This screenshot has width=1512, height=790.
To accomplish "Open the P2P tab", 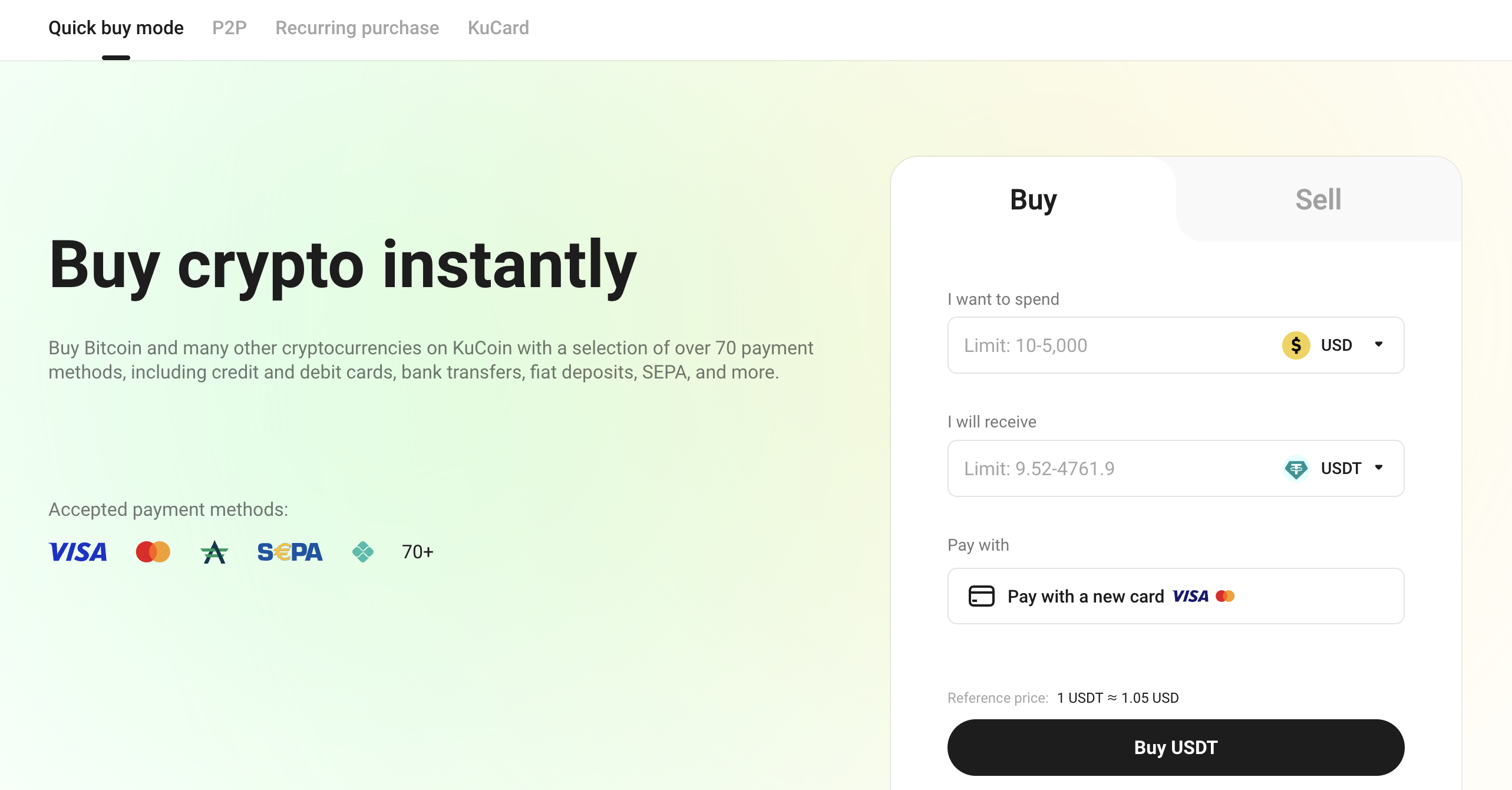I will (229, 28).
